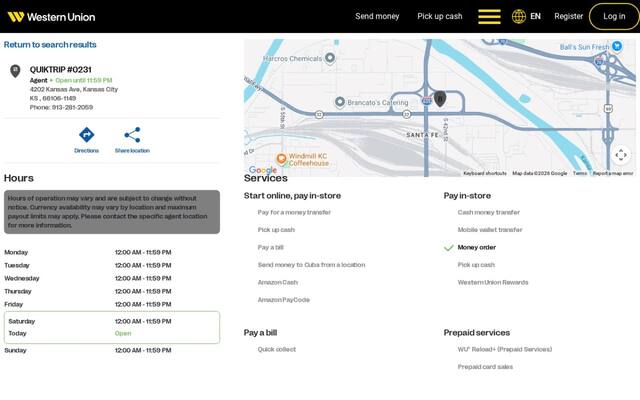Click the Western Union logo
640x400 pixels.
click(51, 17)
